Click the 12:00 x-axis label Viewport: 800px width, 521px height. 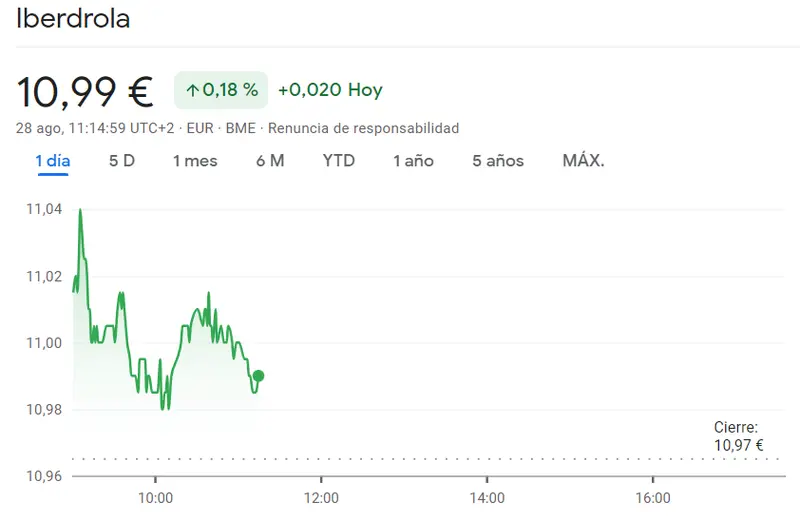[x=321, y=498]
